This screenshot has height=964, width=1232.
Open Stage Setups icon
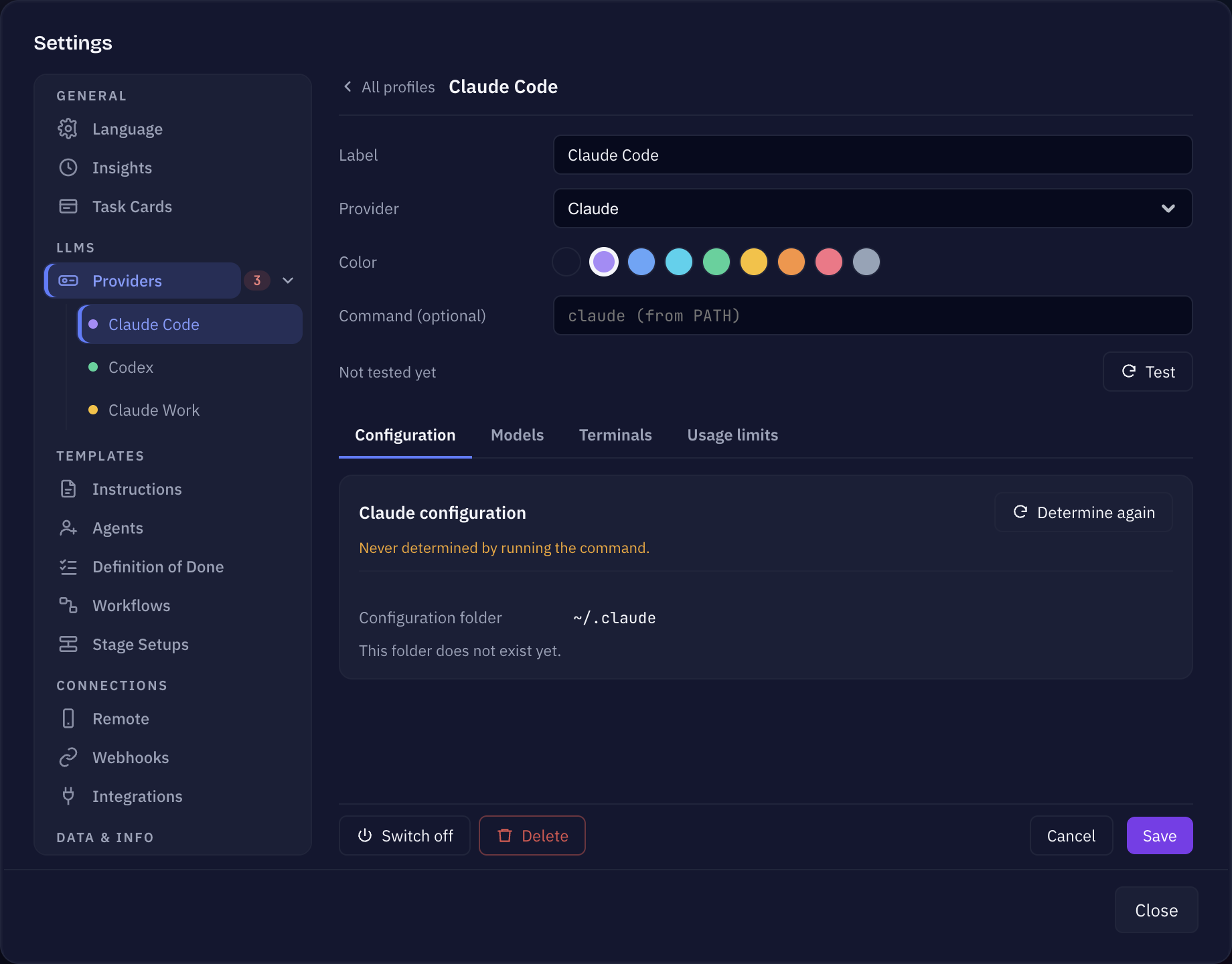[68, 644]
